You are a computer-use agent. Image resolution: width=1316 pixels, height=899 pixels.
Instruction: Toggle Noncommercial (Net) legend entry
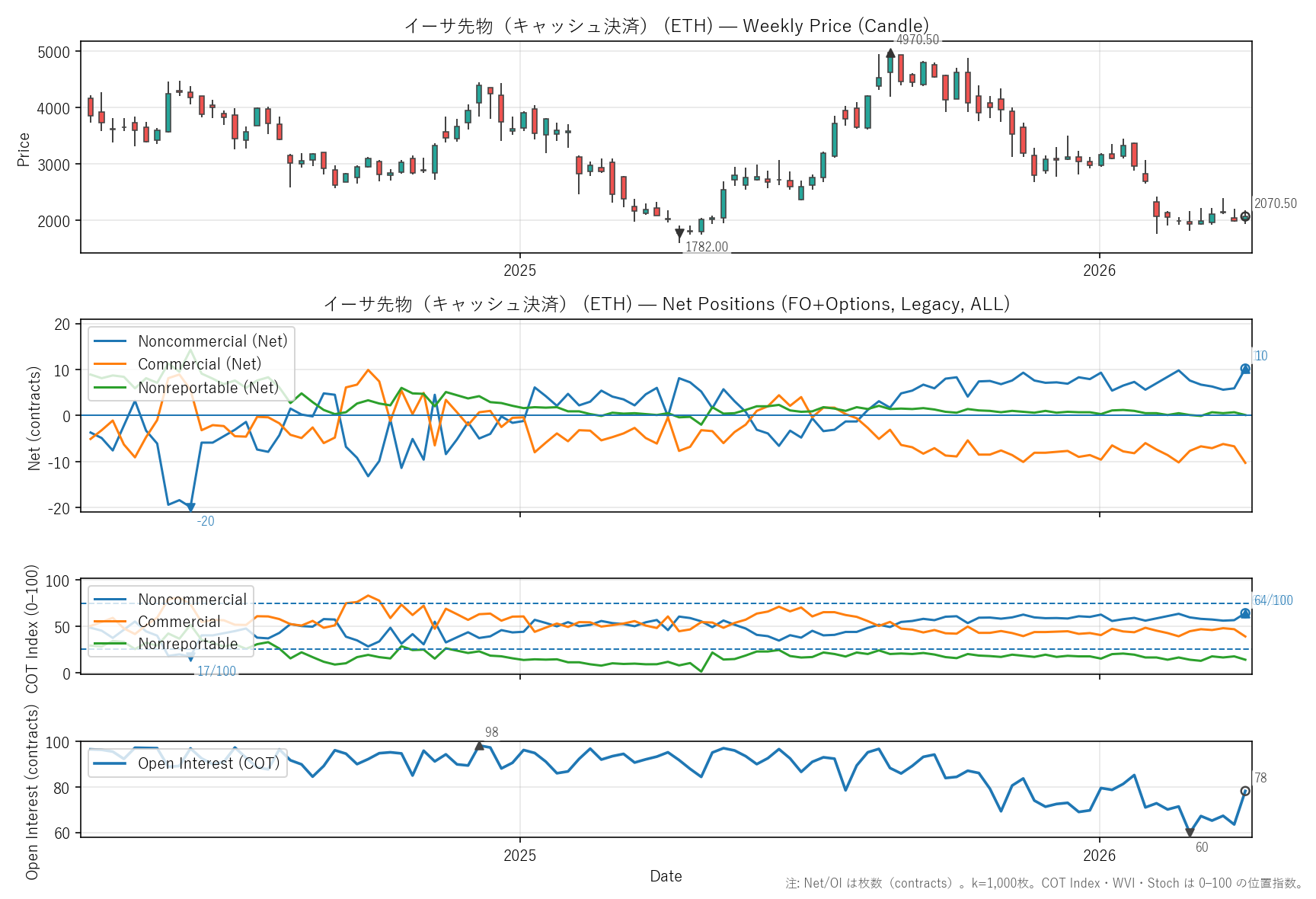pyautogui.click(x=212, y=341)
